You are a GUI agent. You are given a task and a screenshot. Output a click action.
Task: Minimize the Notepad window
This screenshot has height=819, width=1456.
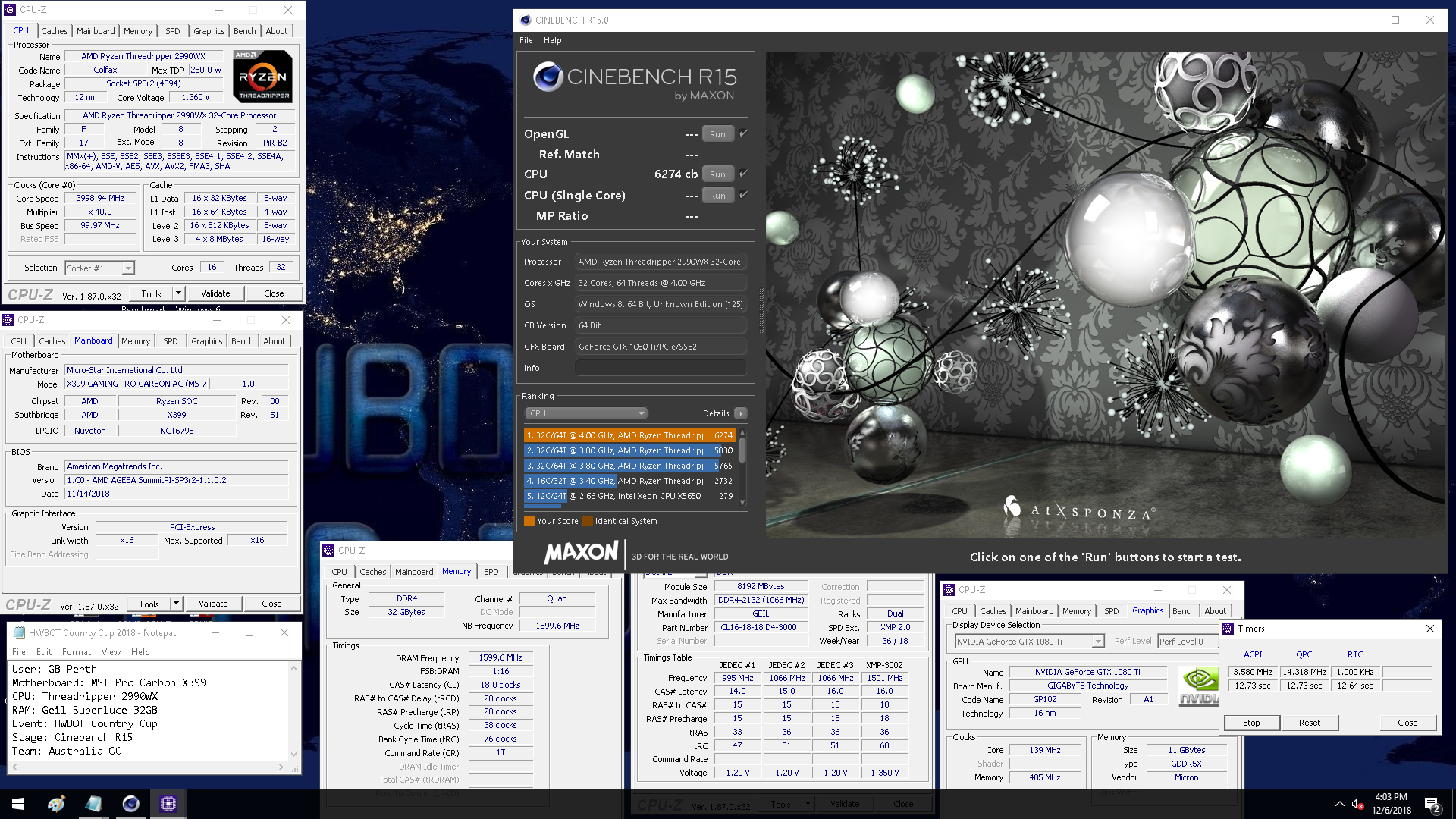tap(215, 632)
